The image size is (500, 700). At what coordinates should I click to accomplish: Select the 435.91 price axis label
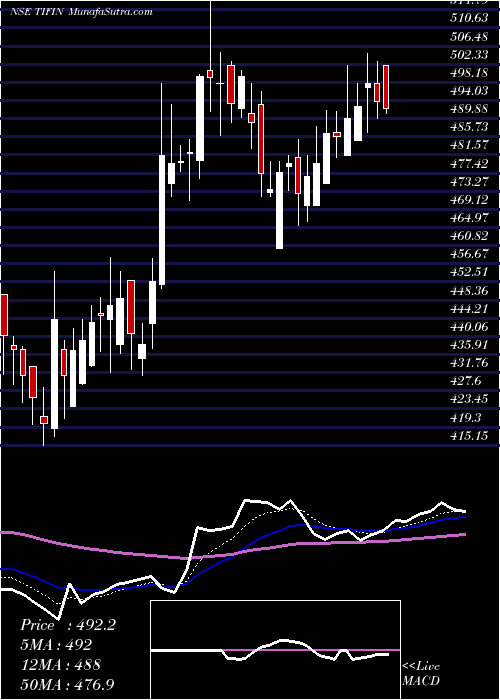[469, 345]
